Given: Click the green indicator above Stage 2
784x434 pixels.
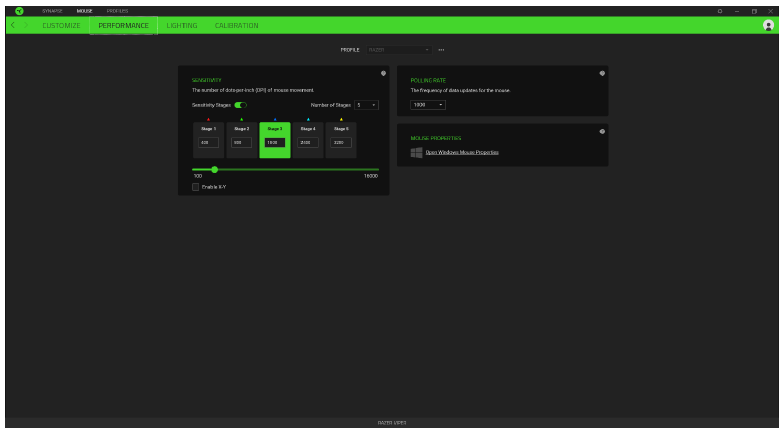Looking at the screenshot, I should (242, 120).
